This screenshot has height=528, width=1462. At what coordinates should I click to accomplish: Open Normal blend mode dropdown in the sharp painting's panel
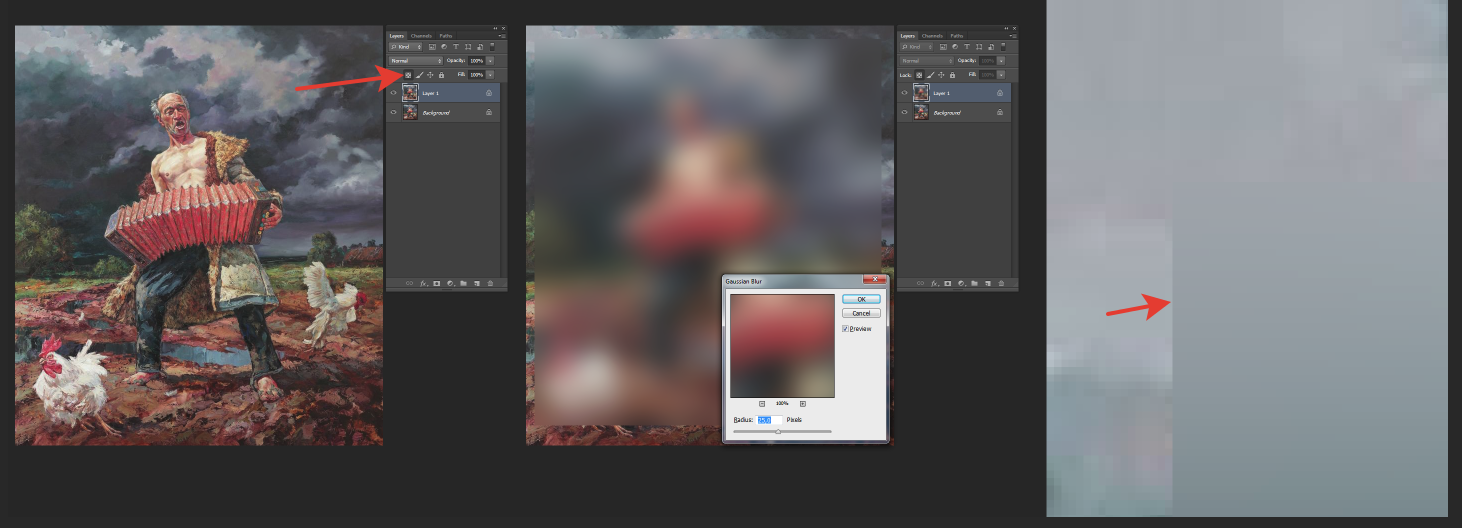click(x=416, y=61)
